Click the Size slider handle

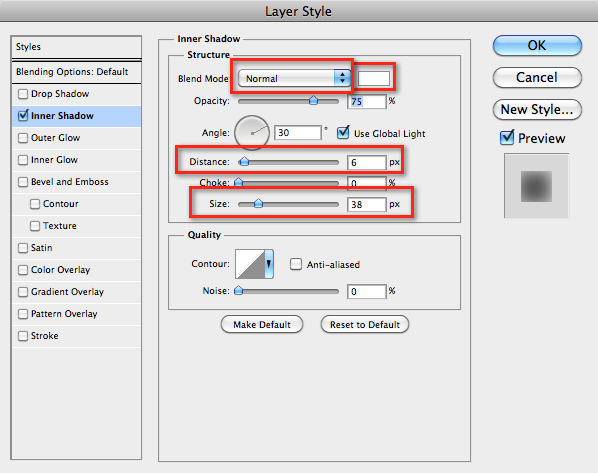(x=258, y=203)
